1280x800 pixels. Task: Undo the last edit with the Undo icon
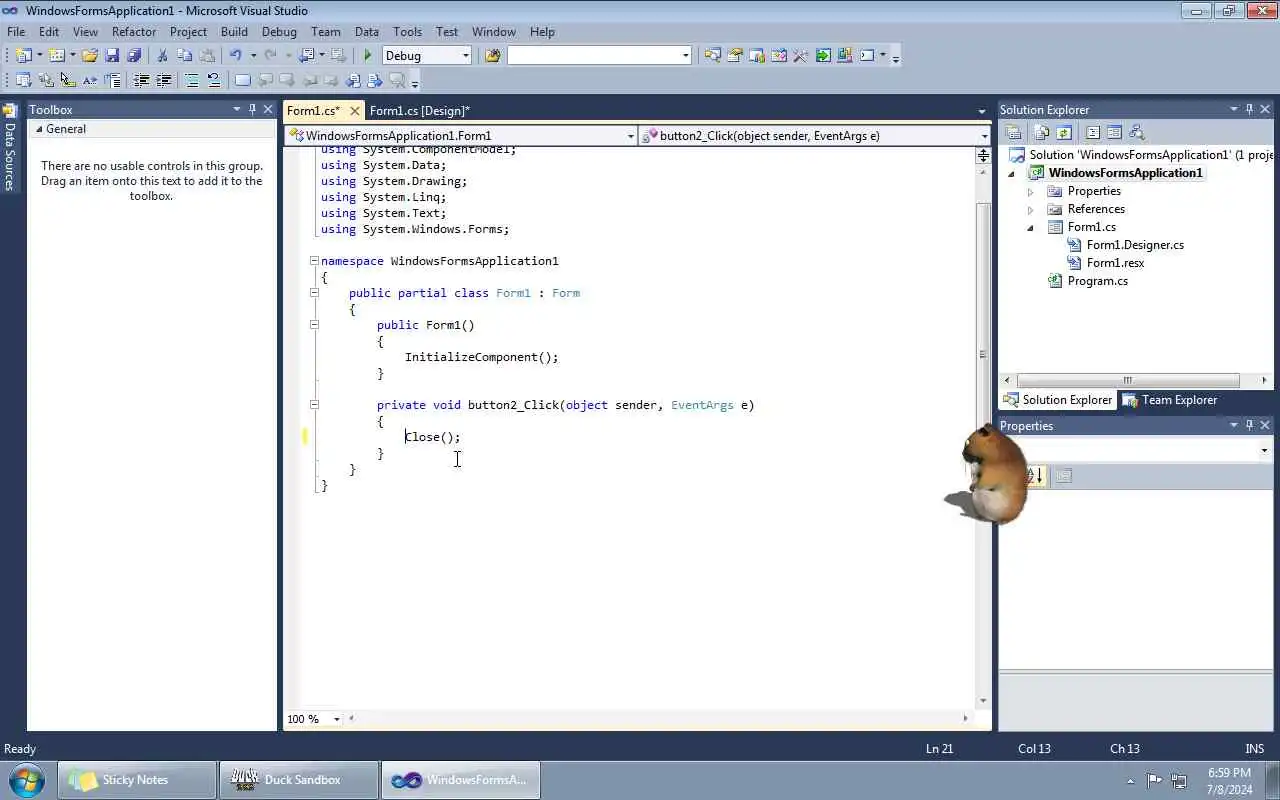(236, 56)
